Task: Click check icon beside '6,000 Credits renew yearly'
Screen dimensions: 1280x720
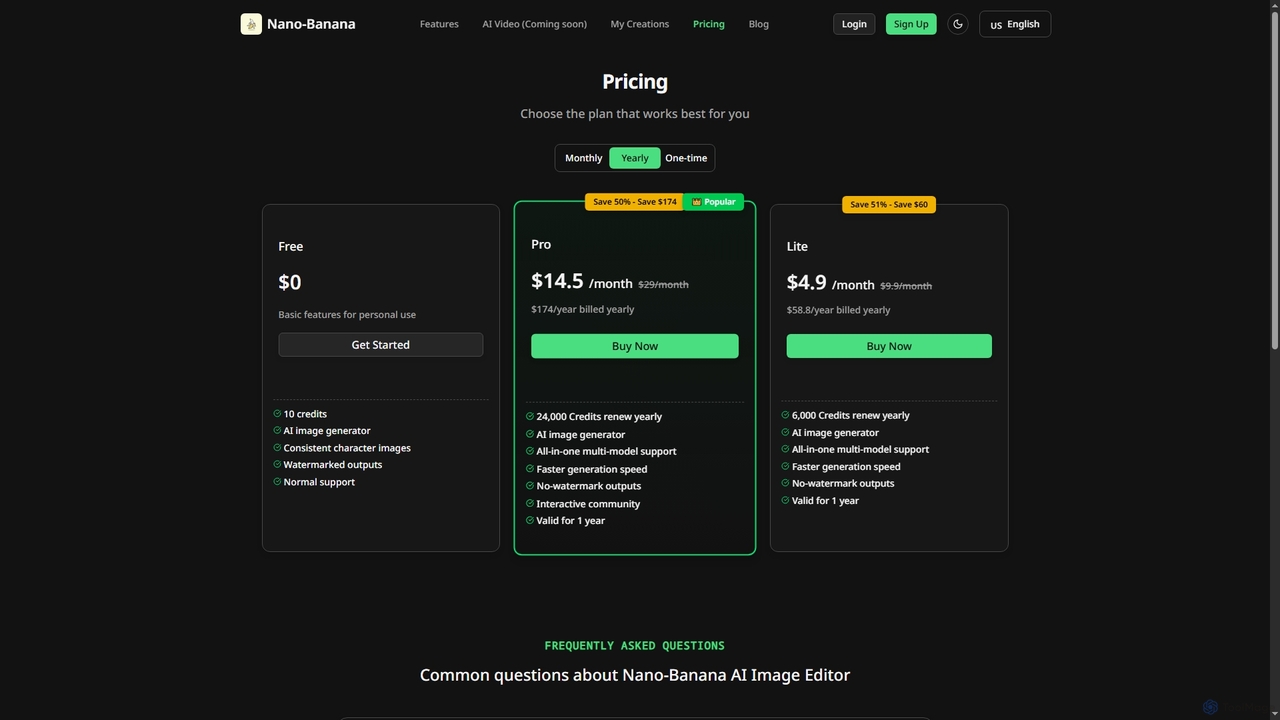Action: coord(786,415)
